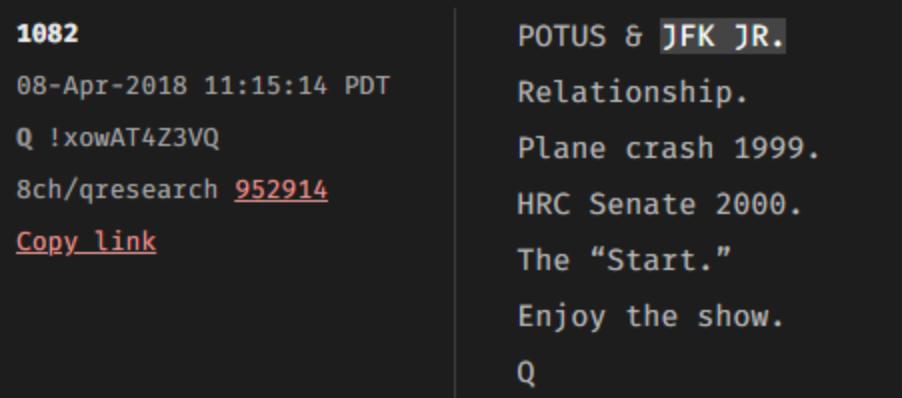Click the highlighted JFK JR. text
This screenshot has width=902, height=398.
(723, 37)
